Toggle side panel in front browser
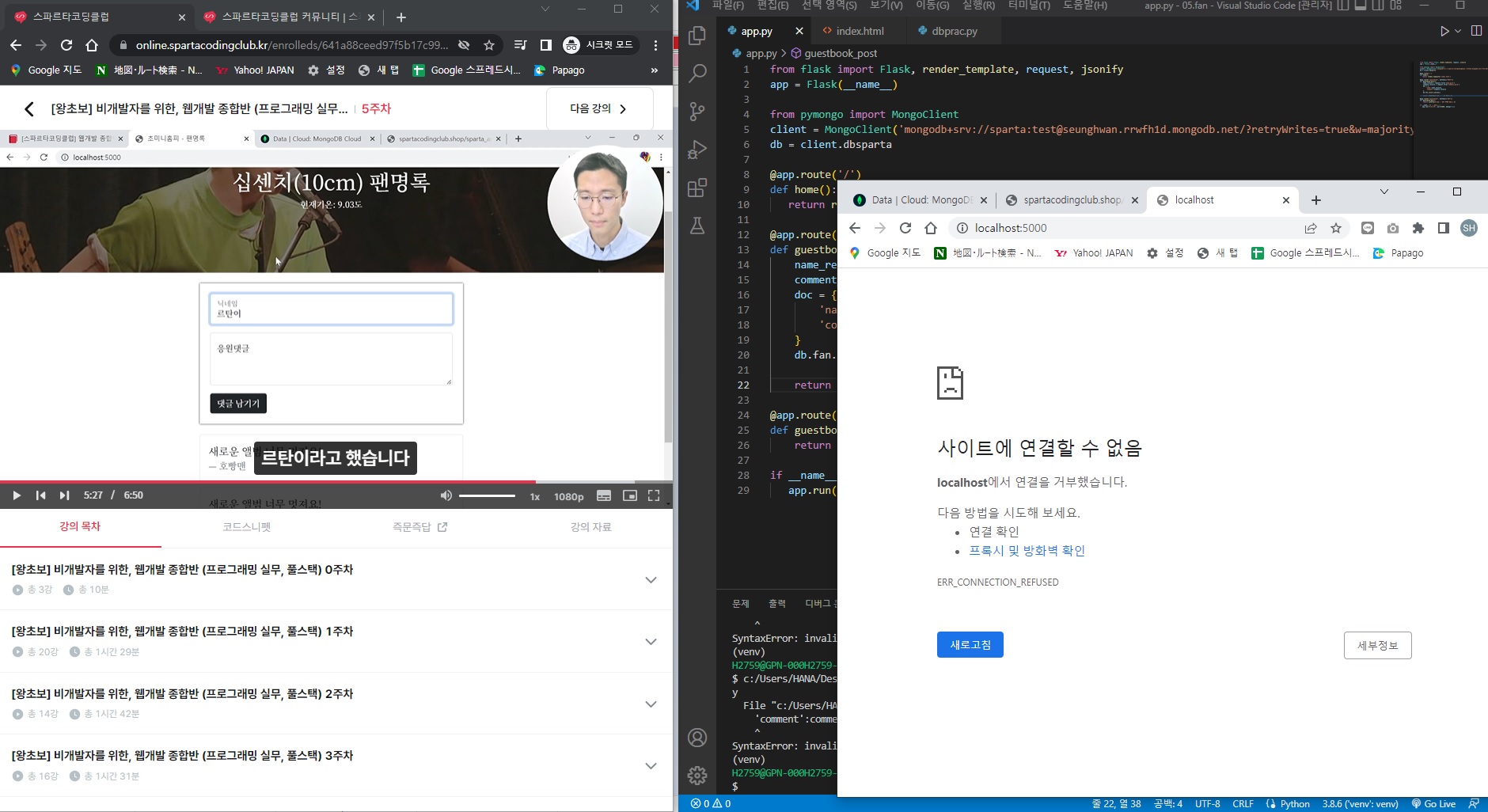The image size is (1488, 812). coord(1444,228)
